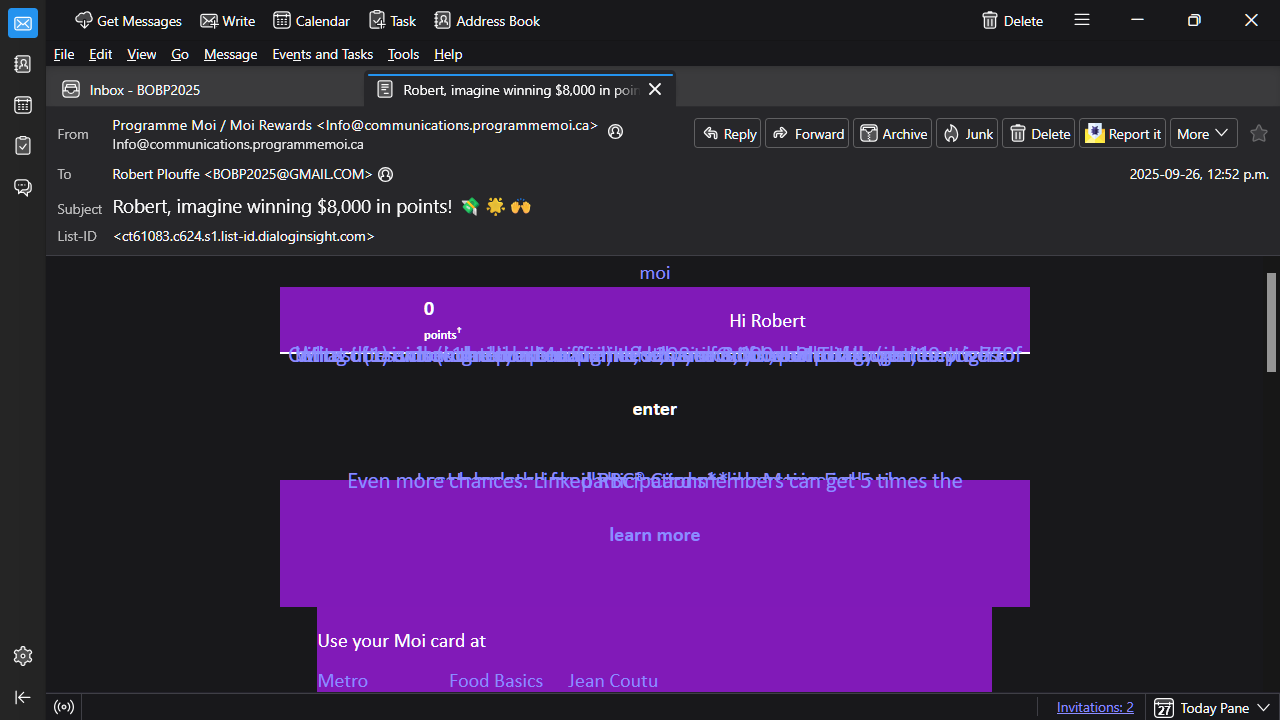Click Get Messages in the toolbar

coord(128,20)
